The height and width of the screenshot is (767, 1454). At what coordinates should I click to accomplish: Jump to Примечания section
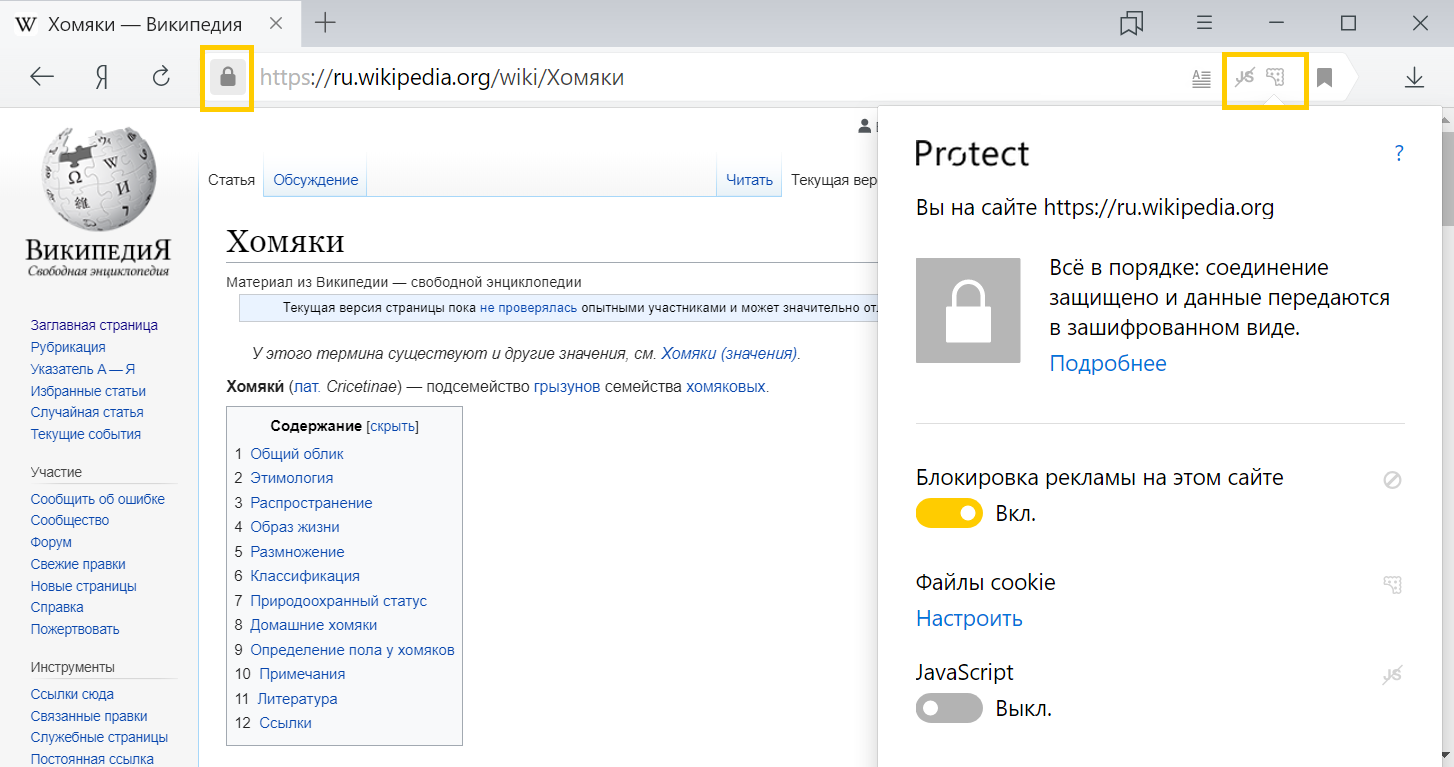(x=302, y=674)
